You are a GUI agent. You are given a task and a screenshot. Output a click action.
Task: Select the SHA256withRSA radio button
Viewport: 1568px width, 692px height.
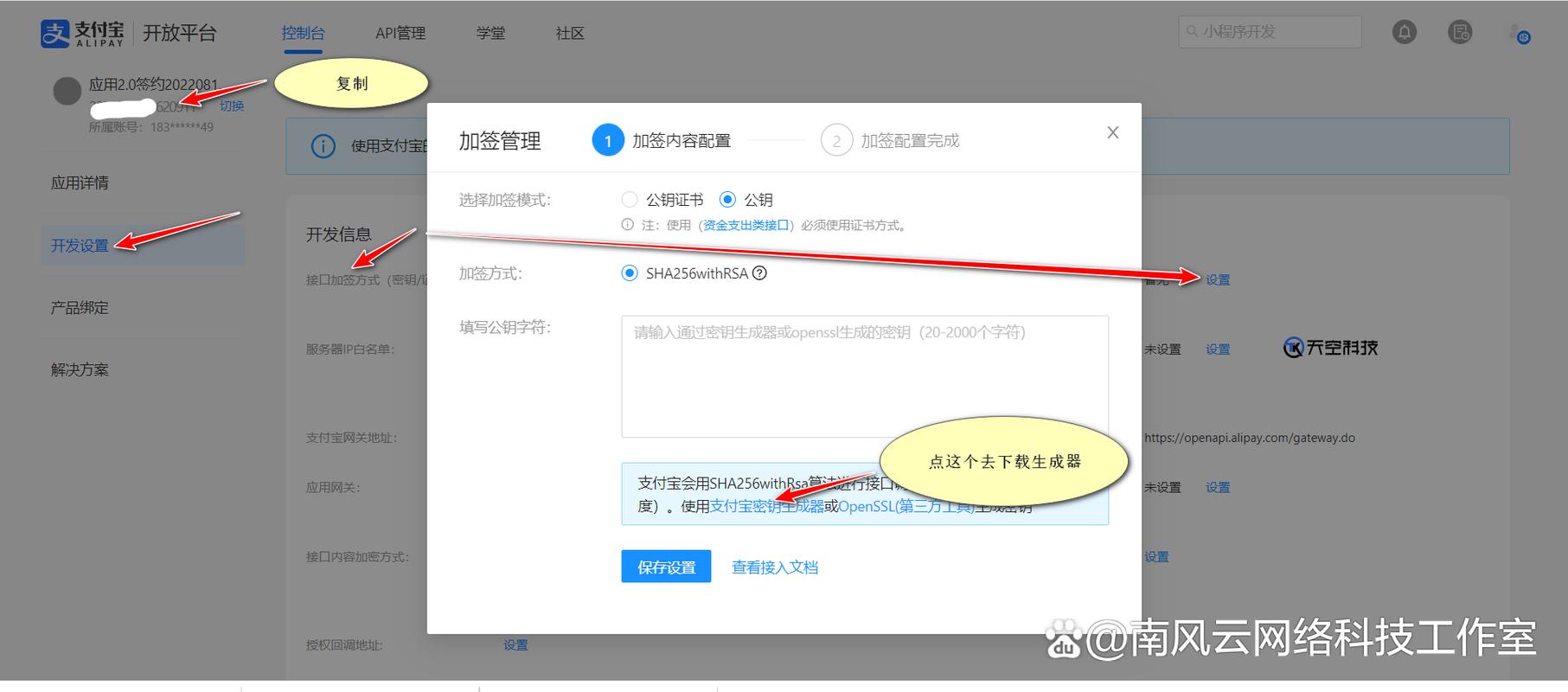pyautogui.click(x=630, y=273)
